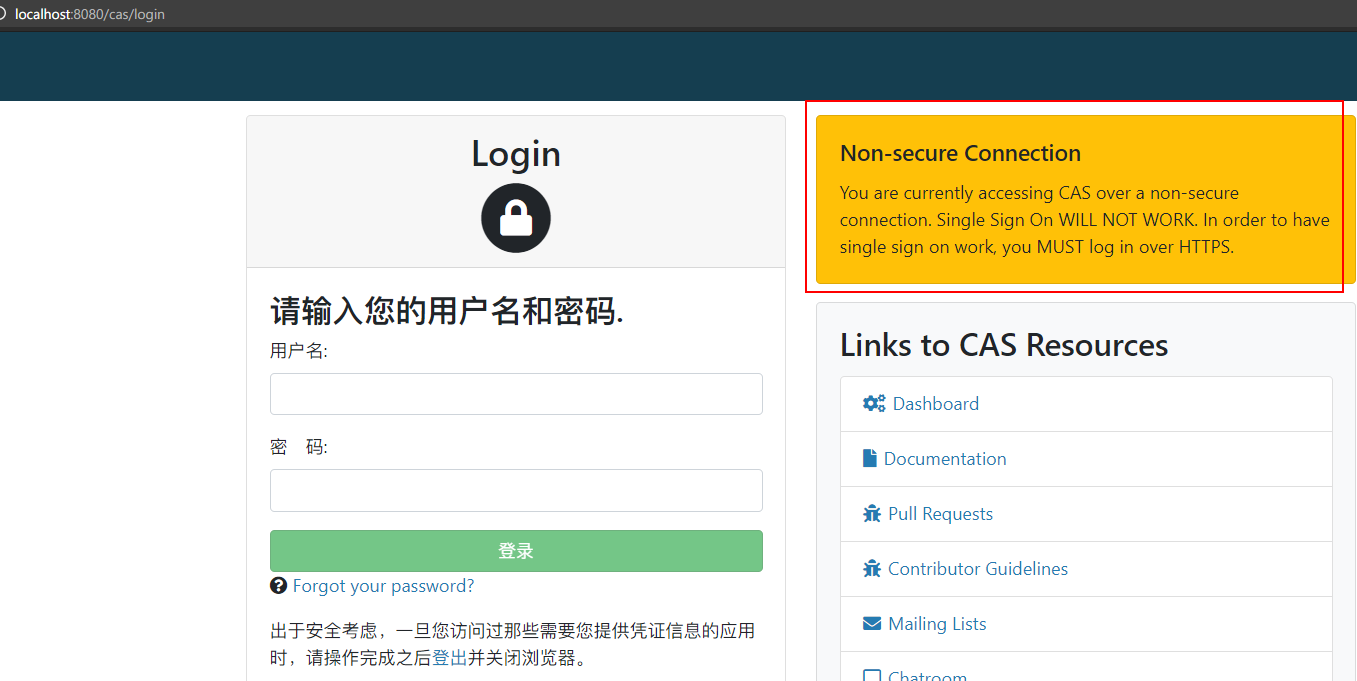Click the green 登录 login button

[516, 551]
